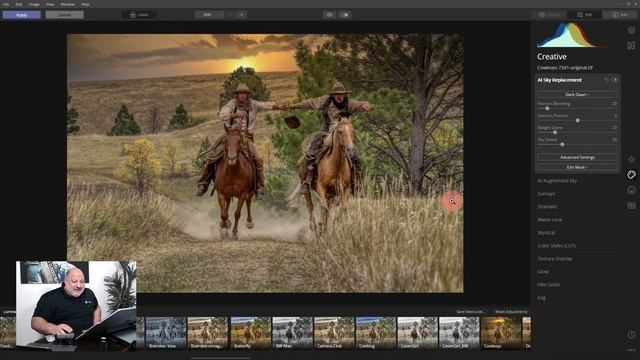Switch to the Info tab
Image resolution: width=640 pixels, height=360 pixels.
click(620, 15)
